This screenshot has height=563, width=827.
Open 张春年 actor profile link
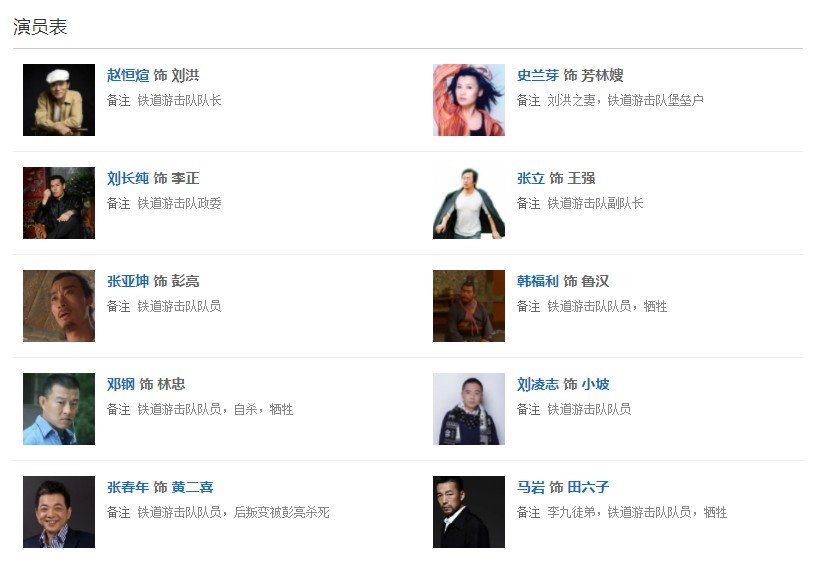(x=128, y=487)
